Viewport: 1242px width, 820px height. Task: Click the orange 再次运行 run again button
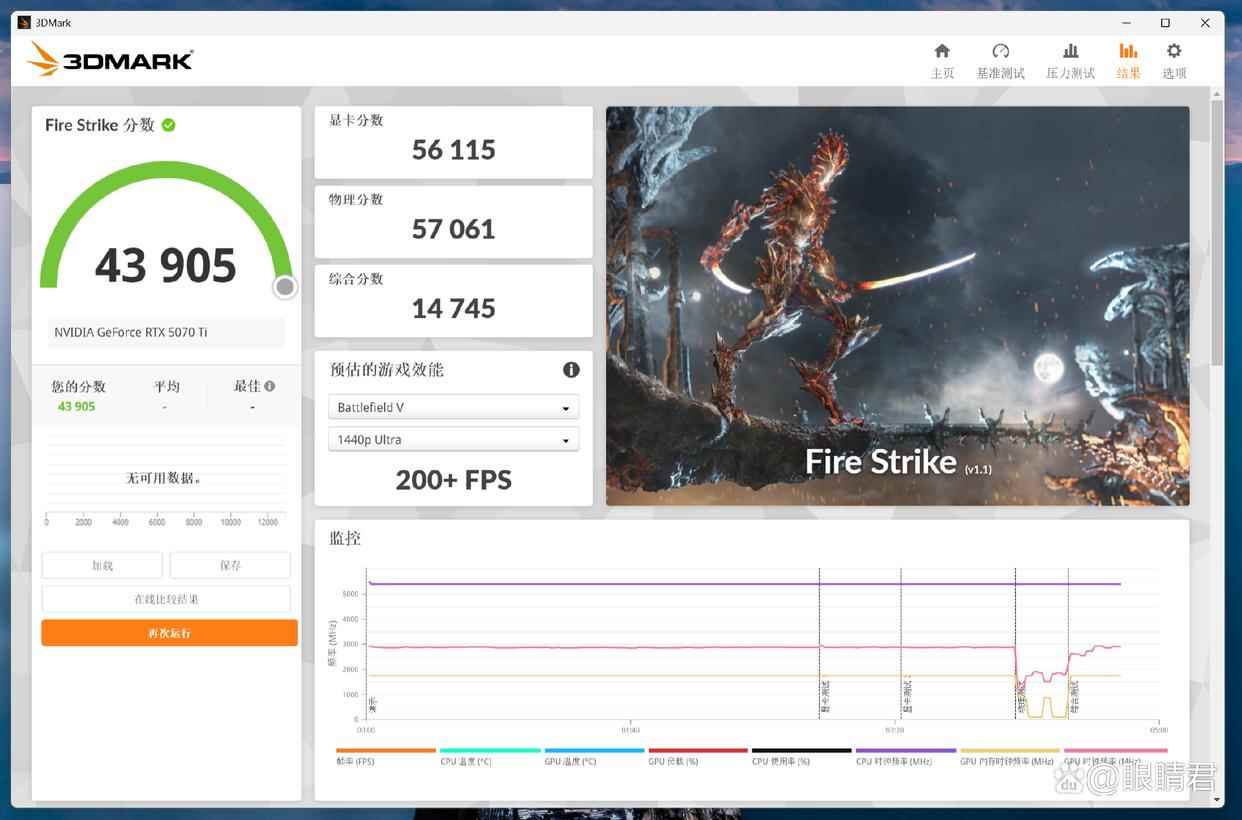point(169,633)
